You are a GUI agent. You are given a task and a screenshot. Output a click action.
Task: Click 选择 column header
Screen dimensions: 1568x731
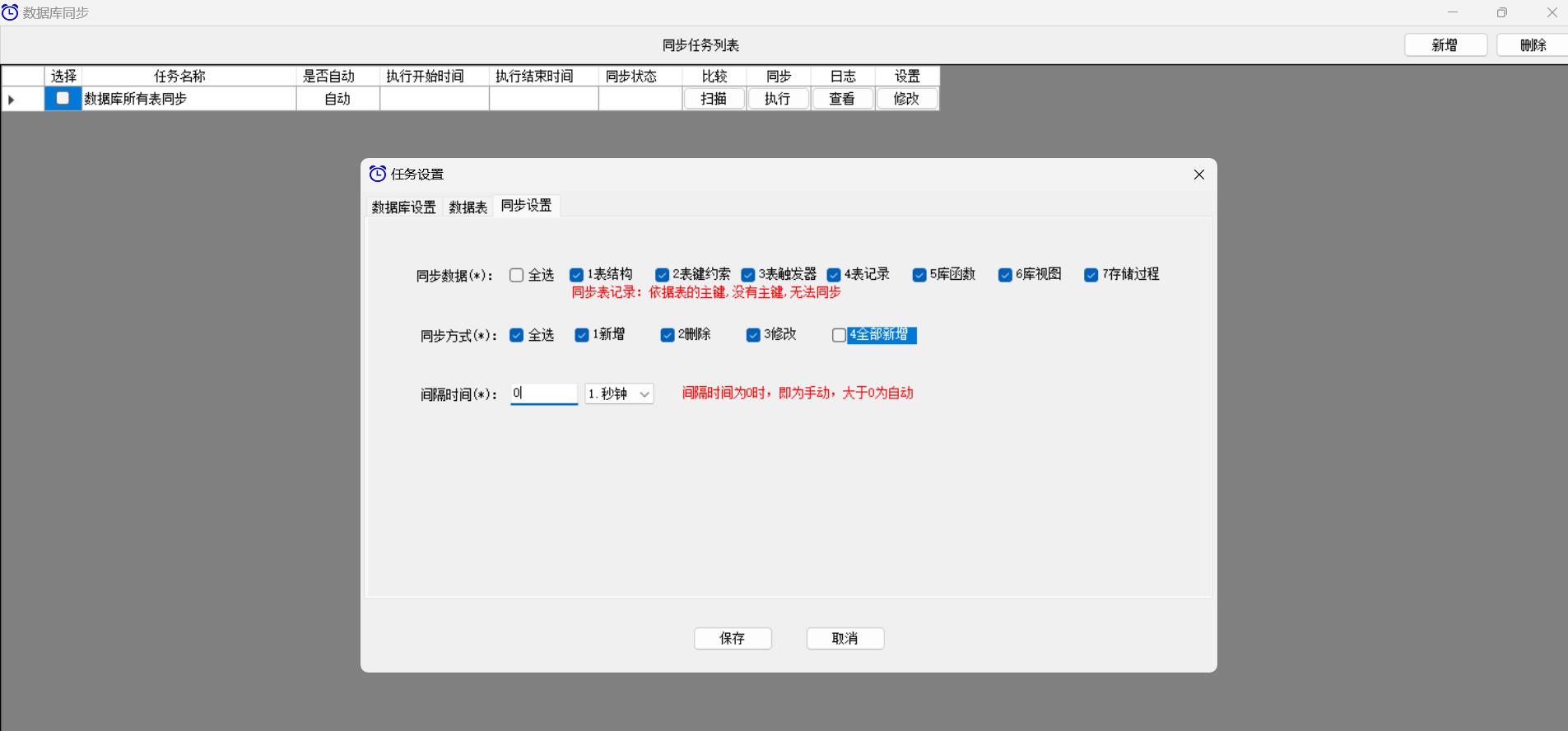click(x=63, y=77)
